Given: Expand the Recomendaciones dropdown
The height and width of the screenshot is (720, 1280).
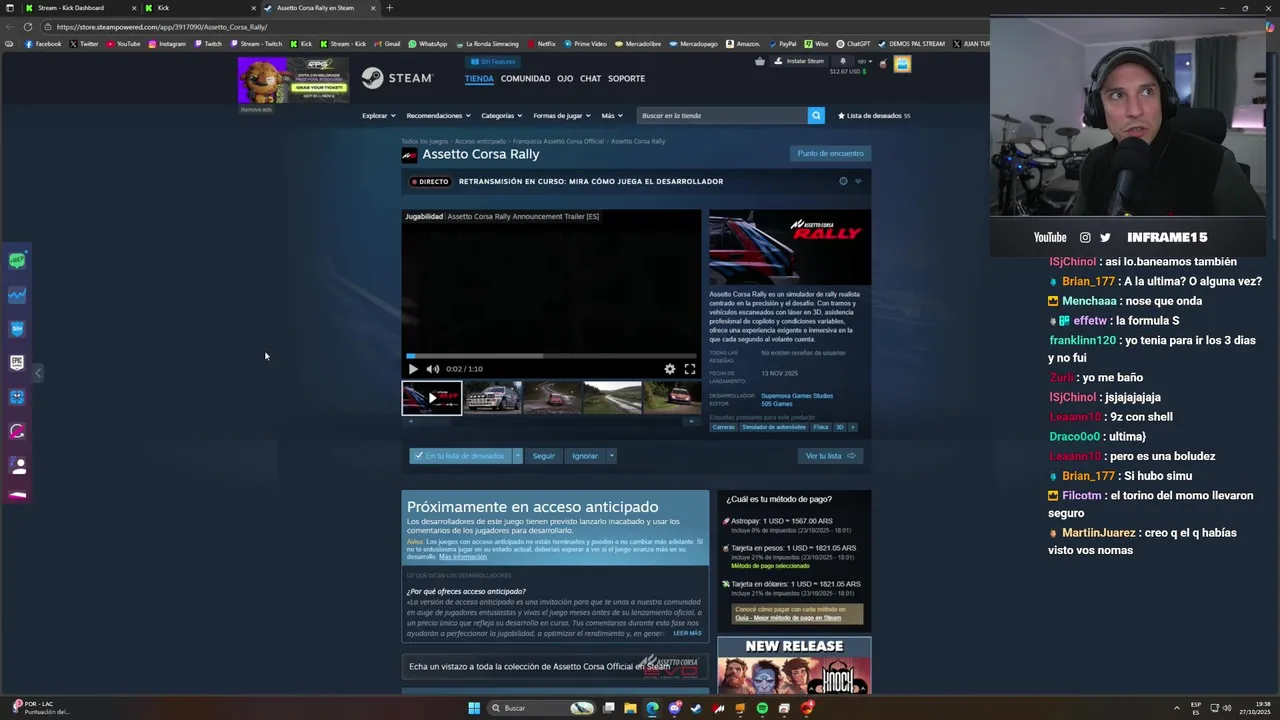Looking at the screenshot, I should point(438,115).
